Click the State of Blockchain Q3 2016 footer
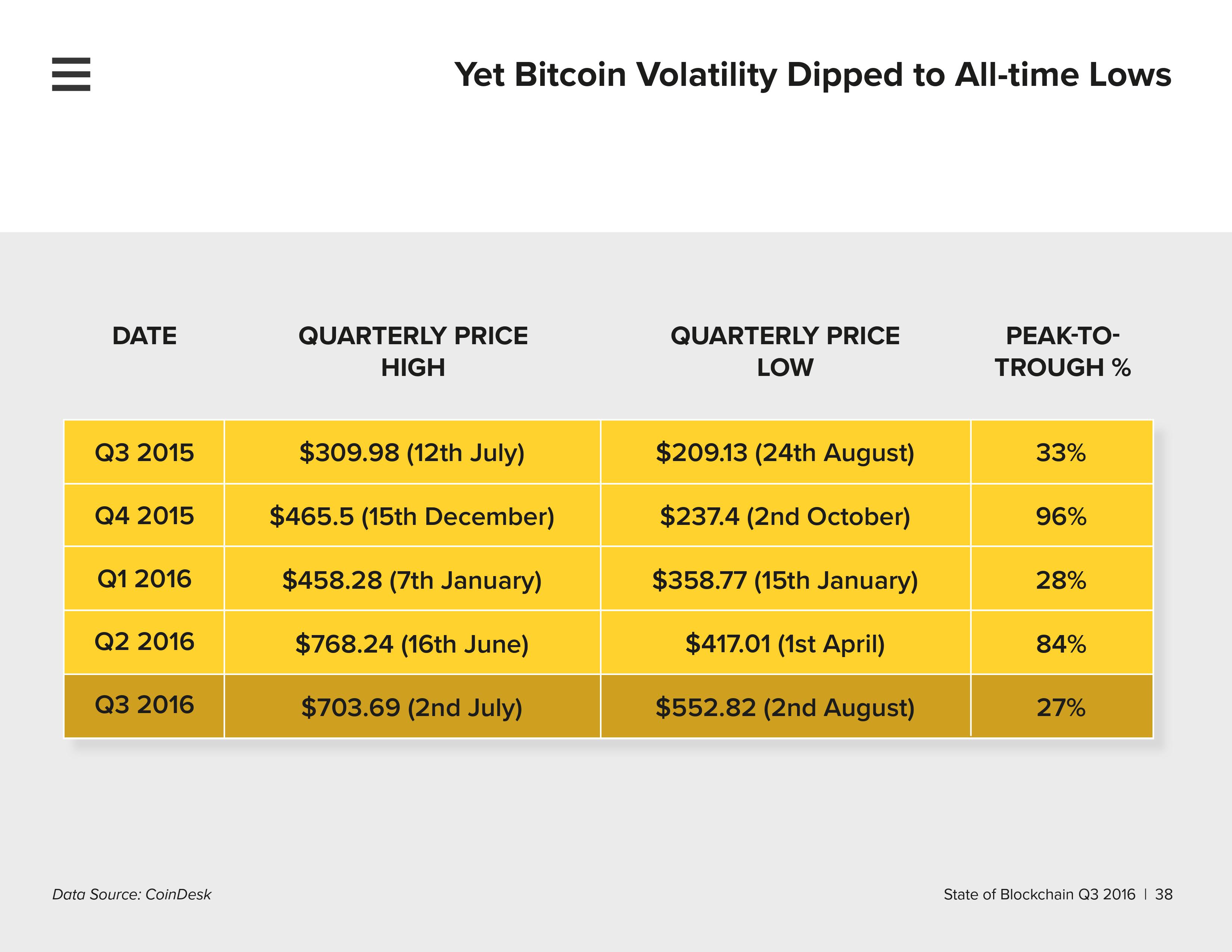 pyautogui.click(x=1040, y=895)
